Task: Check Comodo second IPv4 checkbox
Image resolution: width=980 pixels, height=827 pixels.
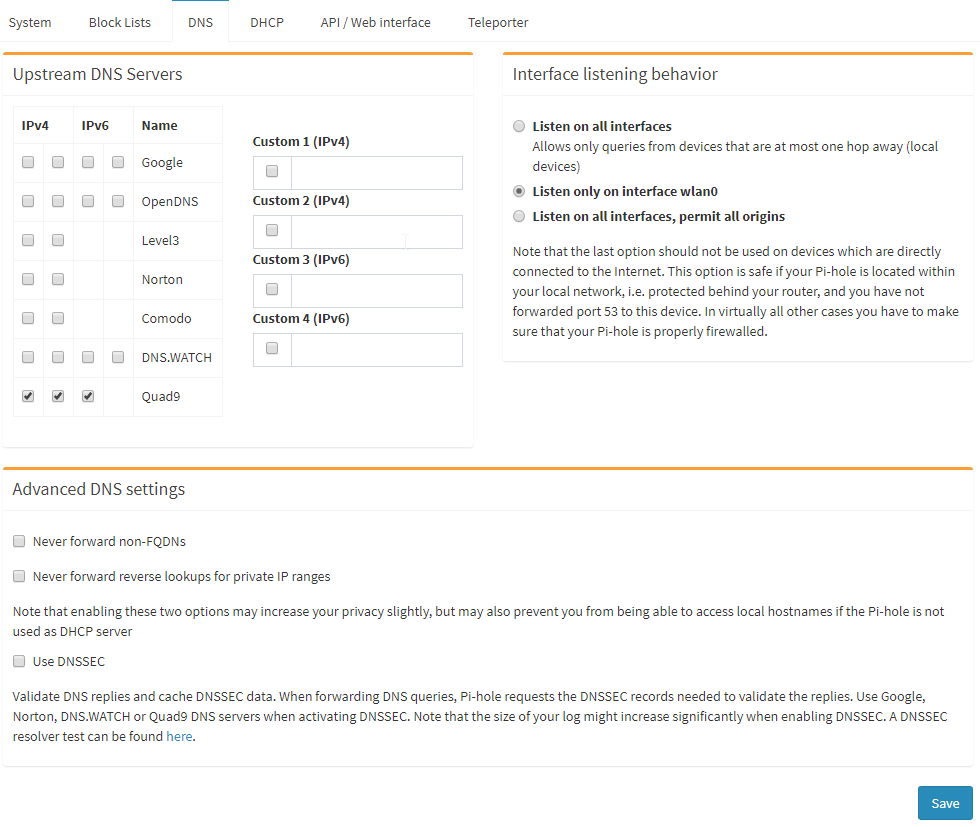Action: [58, 318]
